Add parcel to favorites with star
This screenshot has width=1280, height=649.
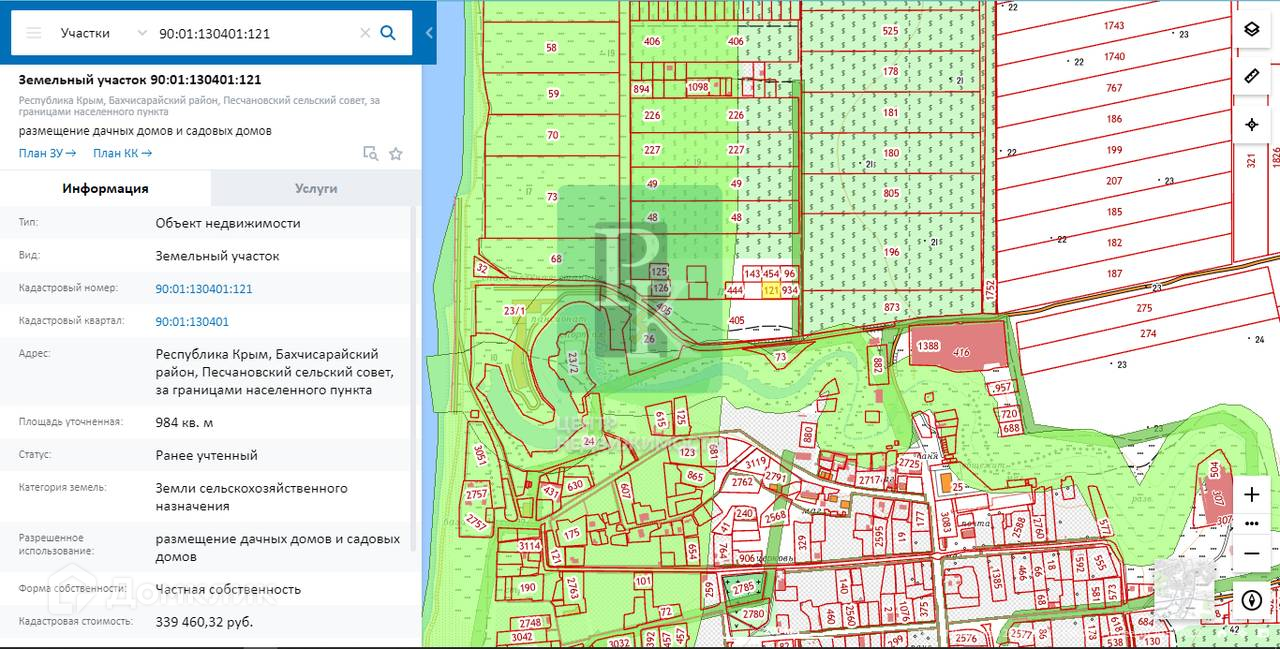coord(396,153)
